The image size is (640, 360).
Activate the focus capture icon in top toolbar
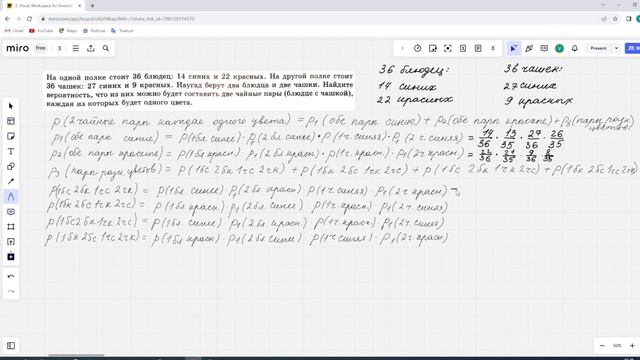(448, 48)
